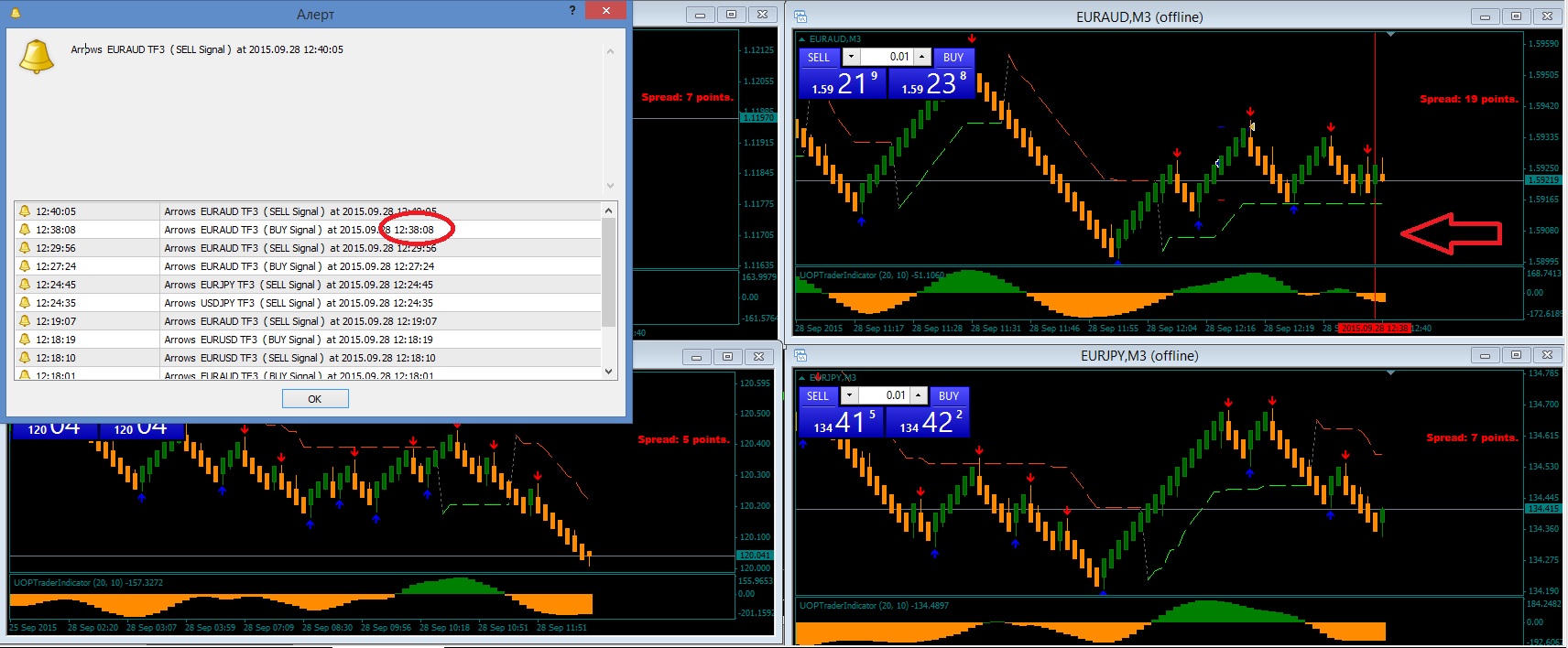Click the red 2015.09.28 12:38 time marker on the EURAUD axis
This screenshot has width=1568, height=648.
(1374, 328)
